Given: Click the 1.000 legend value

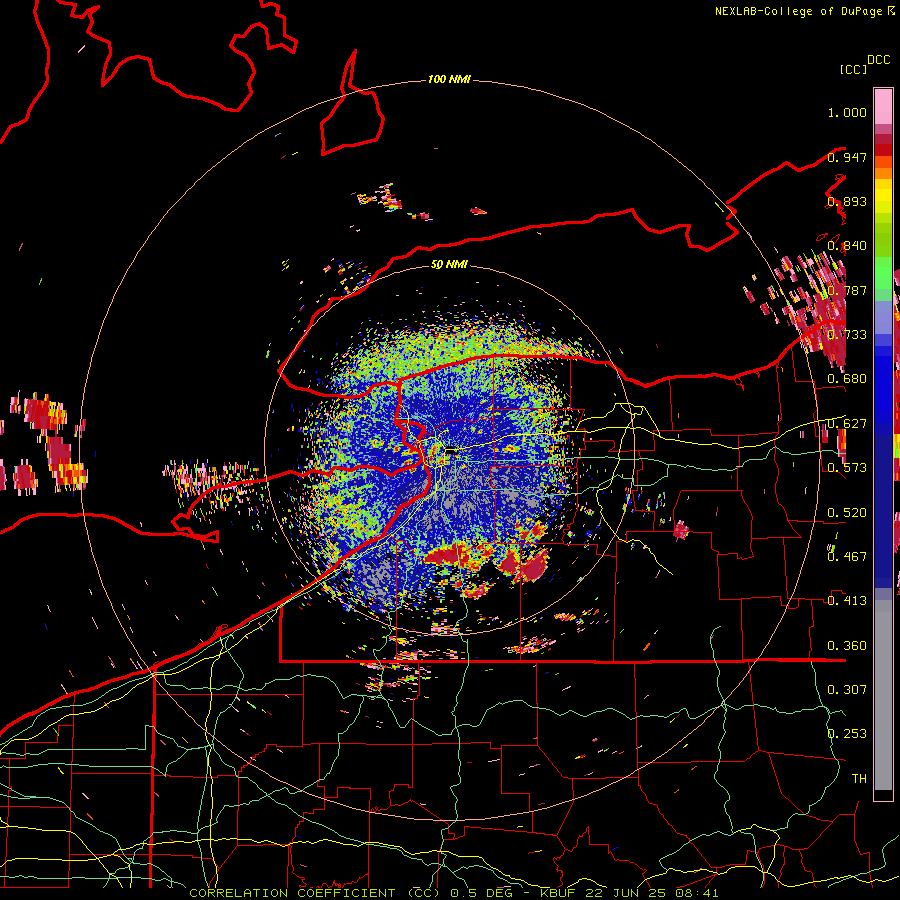Looking at the screenshot, I should [x=847, y=112].
